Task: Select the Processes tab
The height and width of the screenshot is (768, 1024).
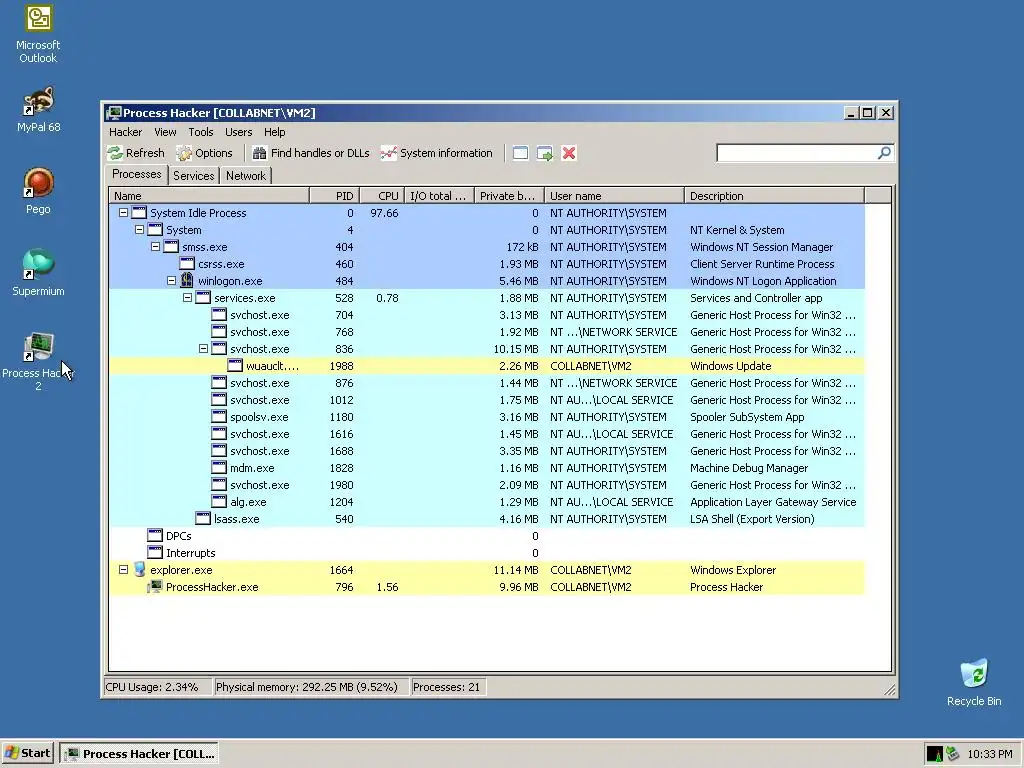Action: tap(136, 174)
